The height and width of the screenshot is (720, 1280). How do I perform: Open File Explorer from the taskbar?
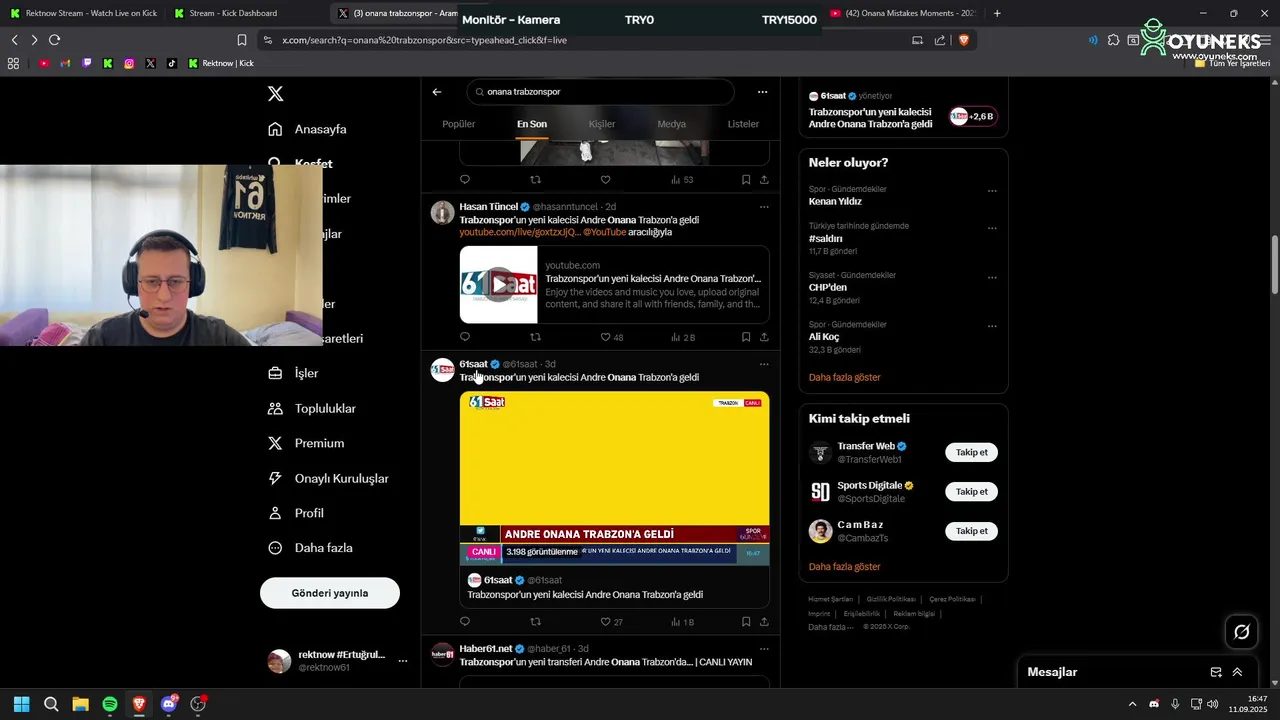click(80, 704)
